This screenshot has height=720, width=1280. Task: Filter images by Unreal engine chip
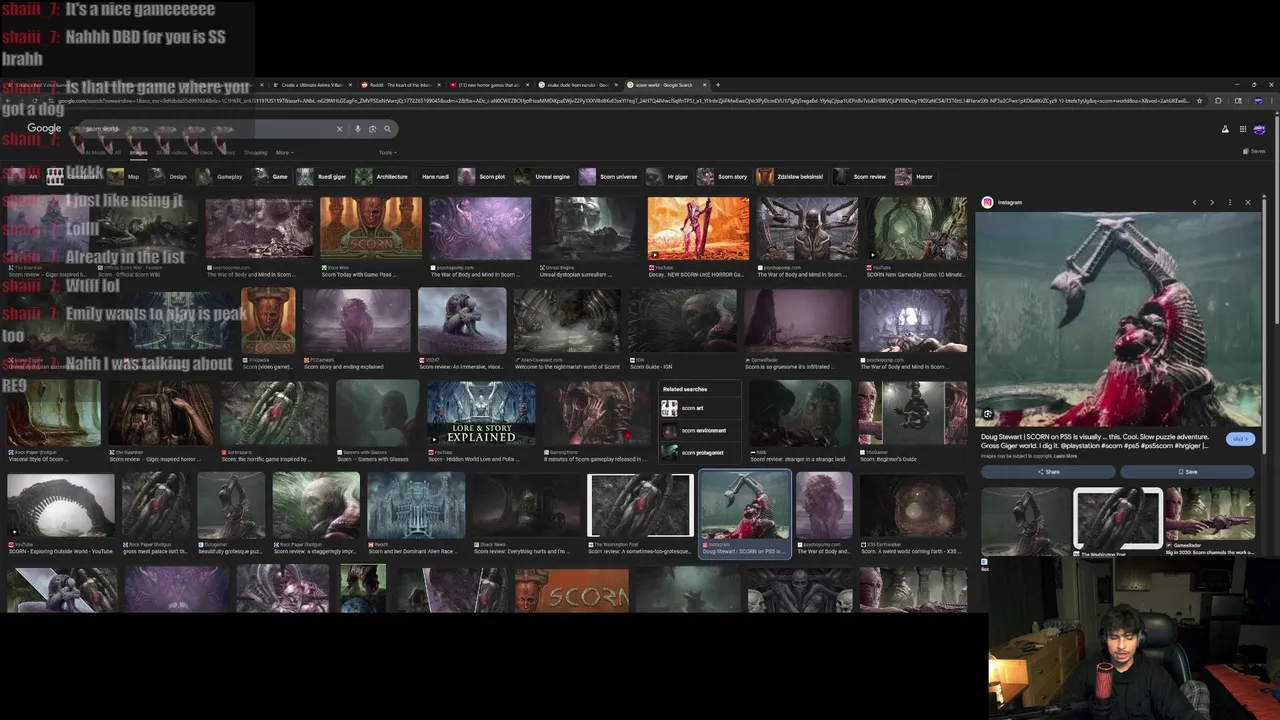(544, 177)
